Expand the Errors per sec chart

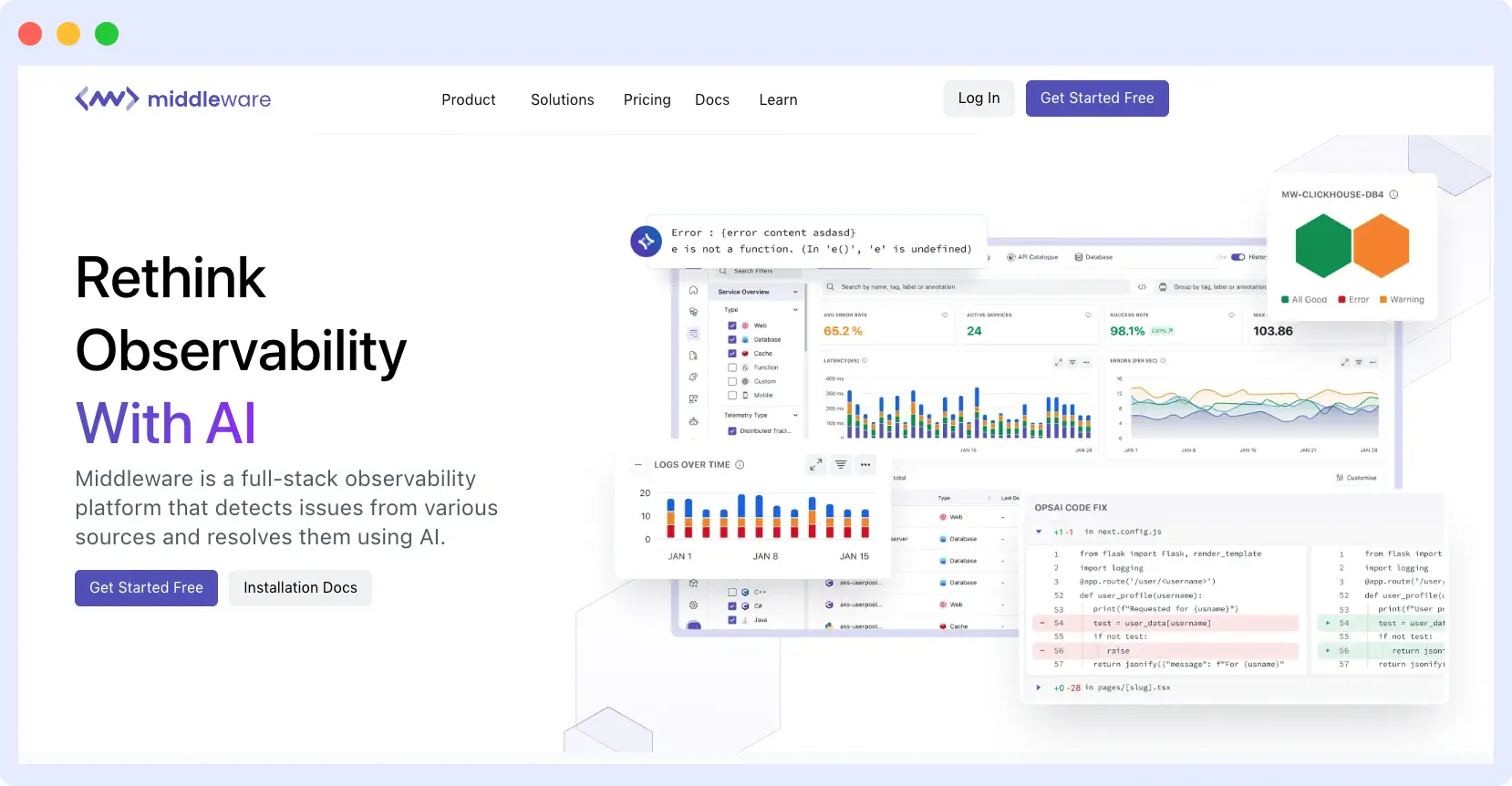pyautogui.click(x=1344, y=362)
